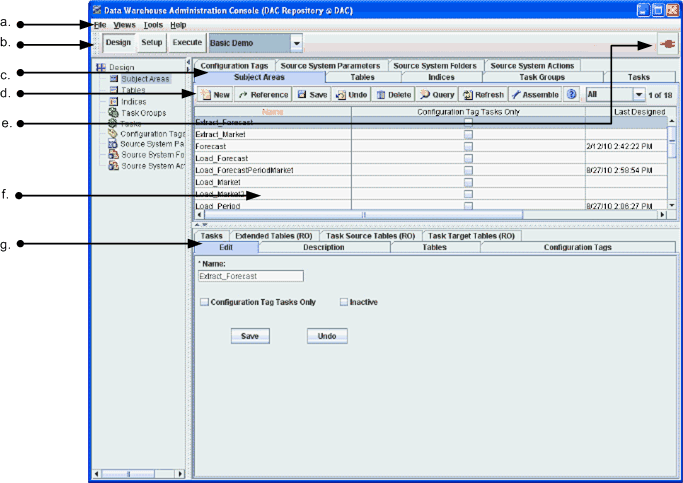The height and width of the screenshot is (483, 683).
Task: Toggle Configuration Tag Tasks Only for Load_ForecastPeriodMarket row
Action: tap(468, 170)
